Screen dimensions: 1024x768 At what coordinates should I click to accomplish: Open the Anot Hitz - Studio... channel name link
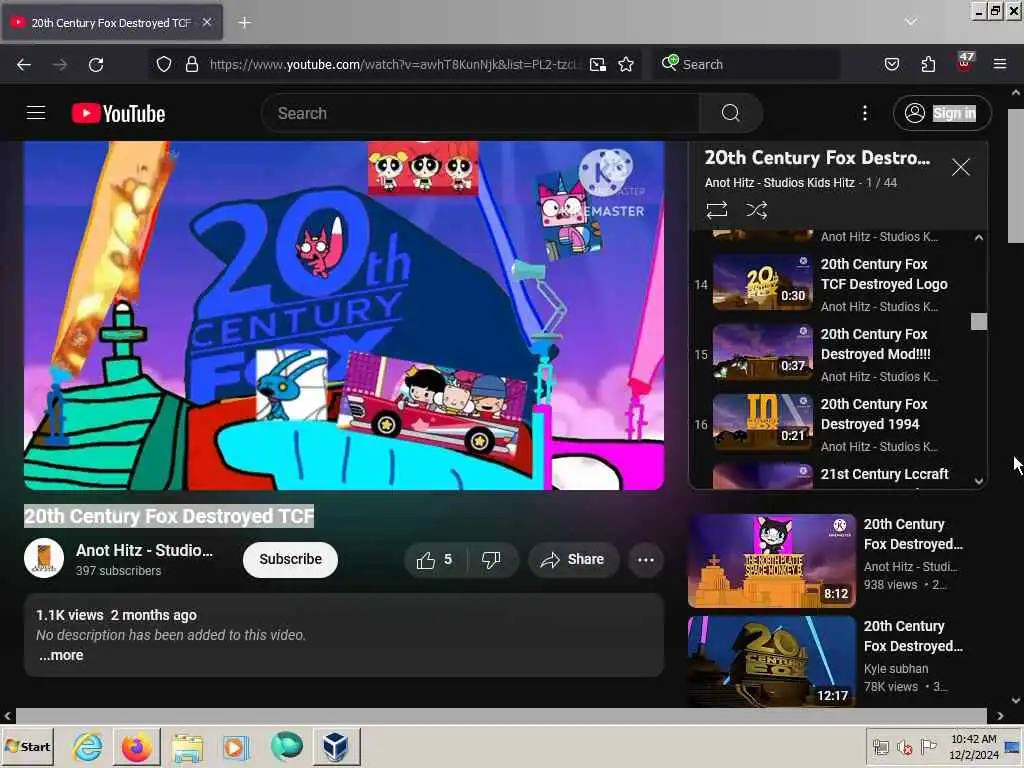click(x=144, y=551)
